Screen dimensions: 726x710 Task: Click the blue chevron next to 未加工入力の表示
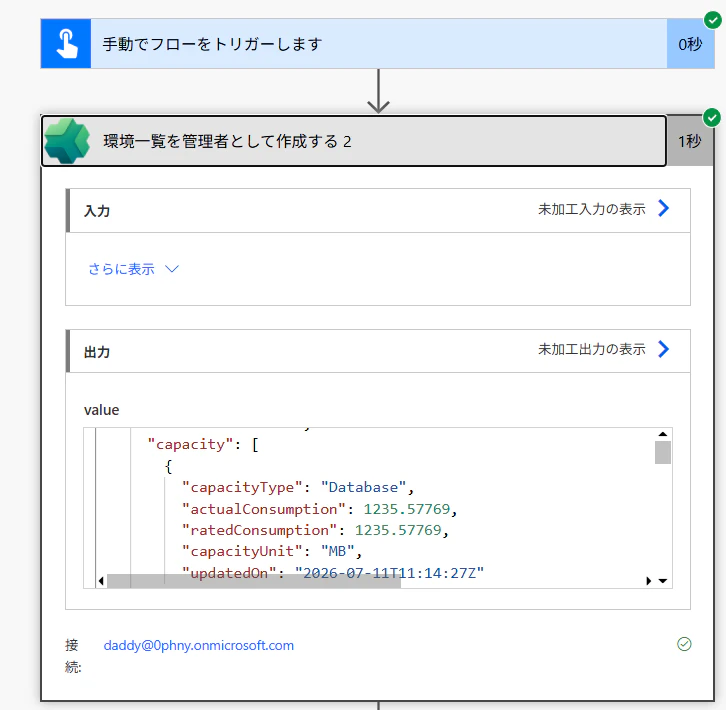pos(663,208)
